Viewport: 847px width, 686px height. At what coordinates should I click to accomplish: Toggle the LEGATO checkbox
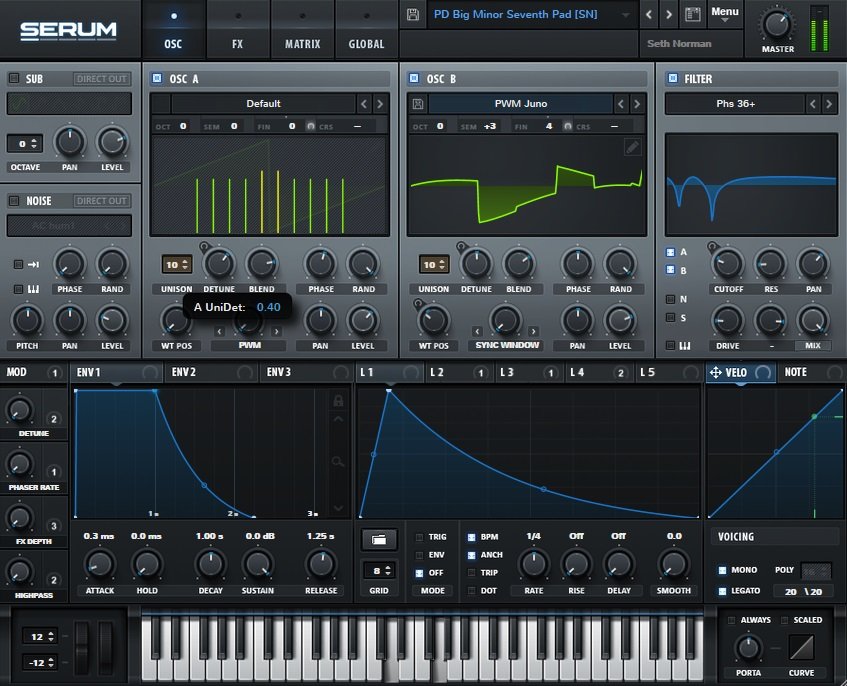click(x=722, y=591)
